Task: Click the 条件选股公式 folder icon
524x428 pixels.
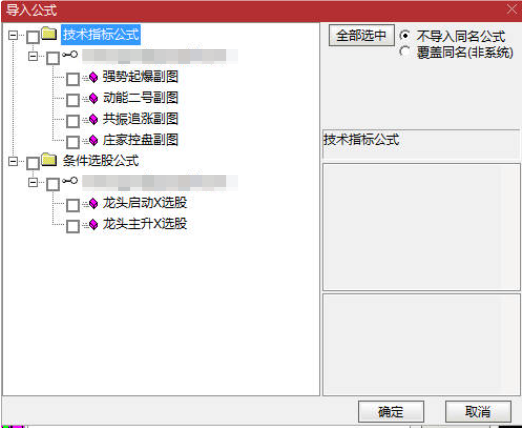Action: (49, 159)
